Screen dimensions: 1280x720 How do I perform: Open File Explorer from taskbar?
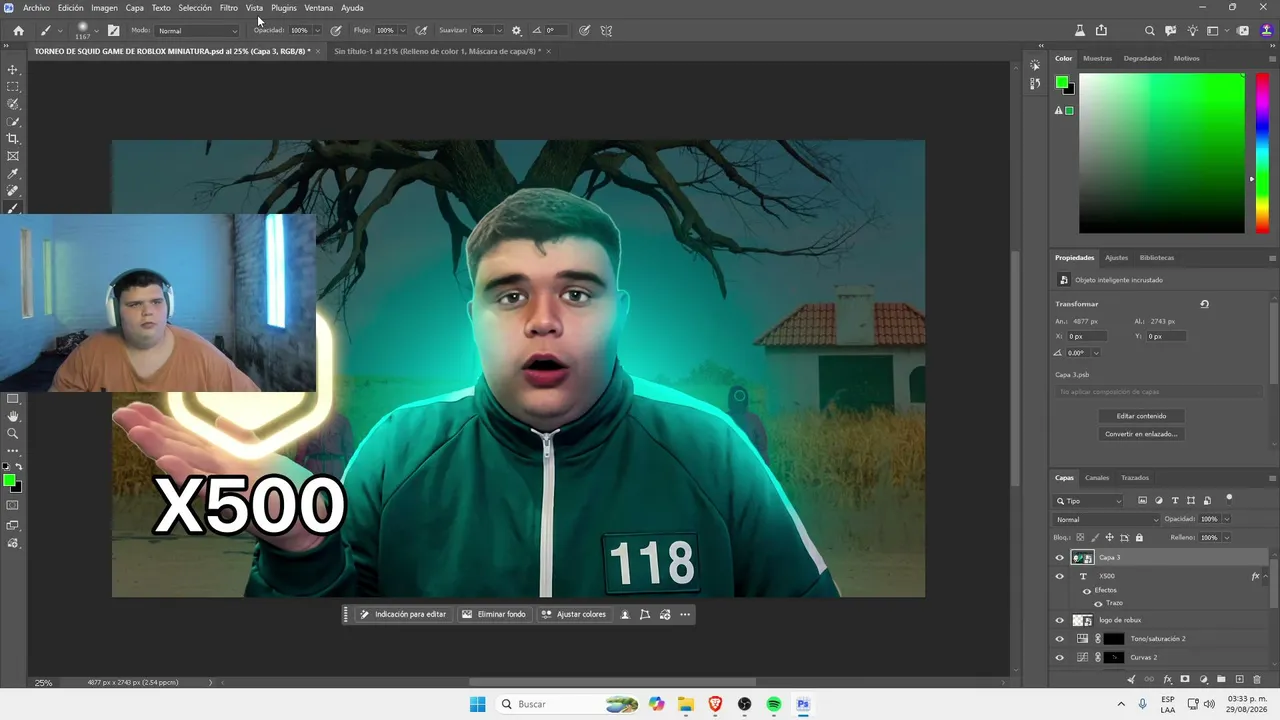[686, 704]
